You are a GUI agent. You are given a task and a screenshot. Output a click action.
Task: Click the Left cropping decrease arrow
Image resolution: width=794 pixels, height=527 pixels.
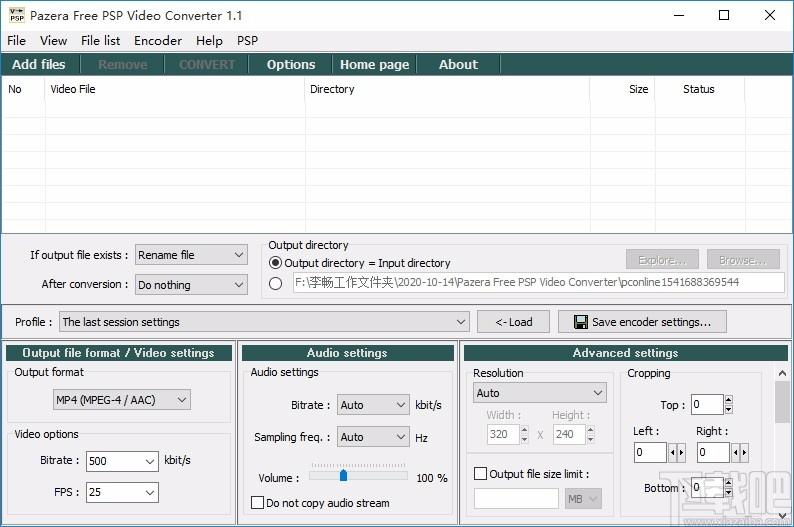pos(672,452)
